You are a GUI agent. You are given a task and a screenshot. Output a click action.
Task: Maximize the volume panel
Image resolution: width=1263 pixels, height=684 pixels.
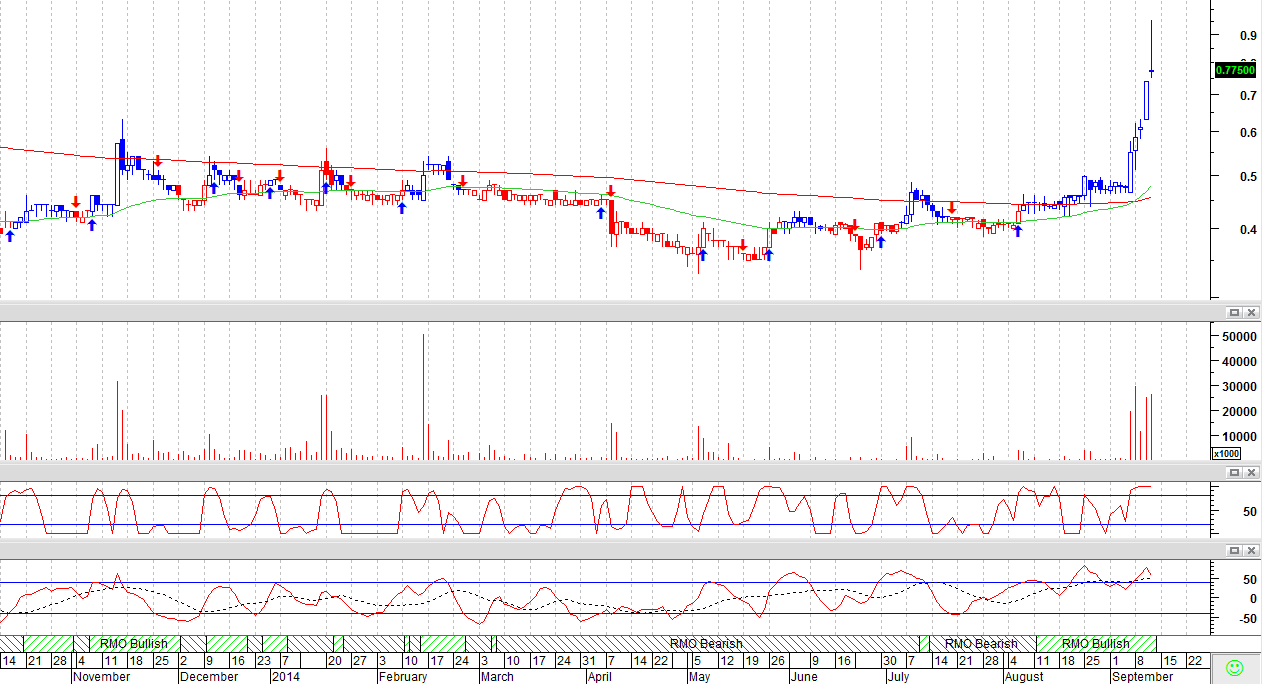pyautogui.click(x=1234, y=312)
